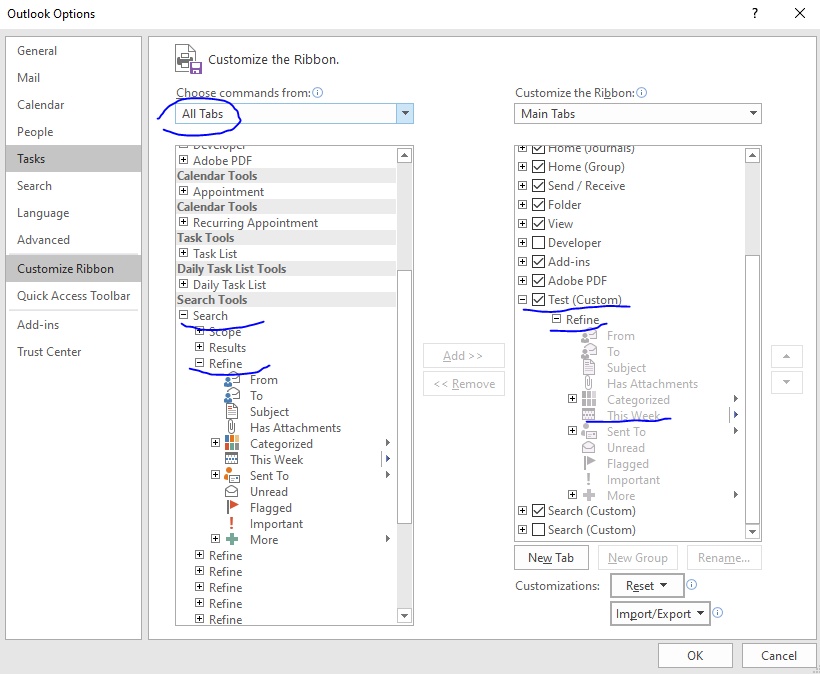Click greyed Unread icon in right list

pyautogui.click(x=589, y=448)
